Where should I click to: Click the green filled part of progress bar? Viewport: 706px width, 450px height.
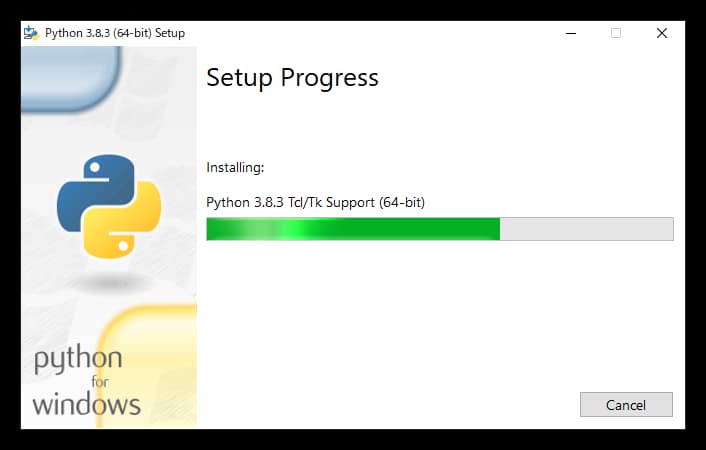pos(353,229)
